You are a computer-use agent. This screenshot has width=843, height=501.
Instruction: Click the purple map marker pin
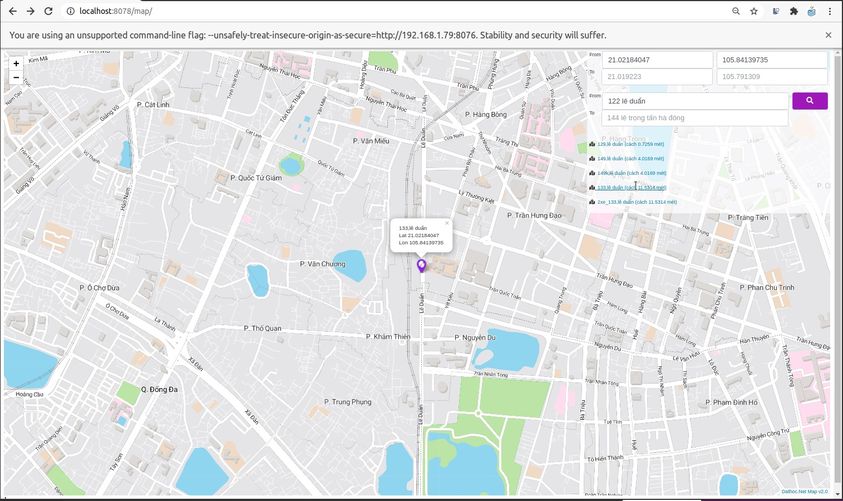pos(422,266)
